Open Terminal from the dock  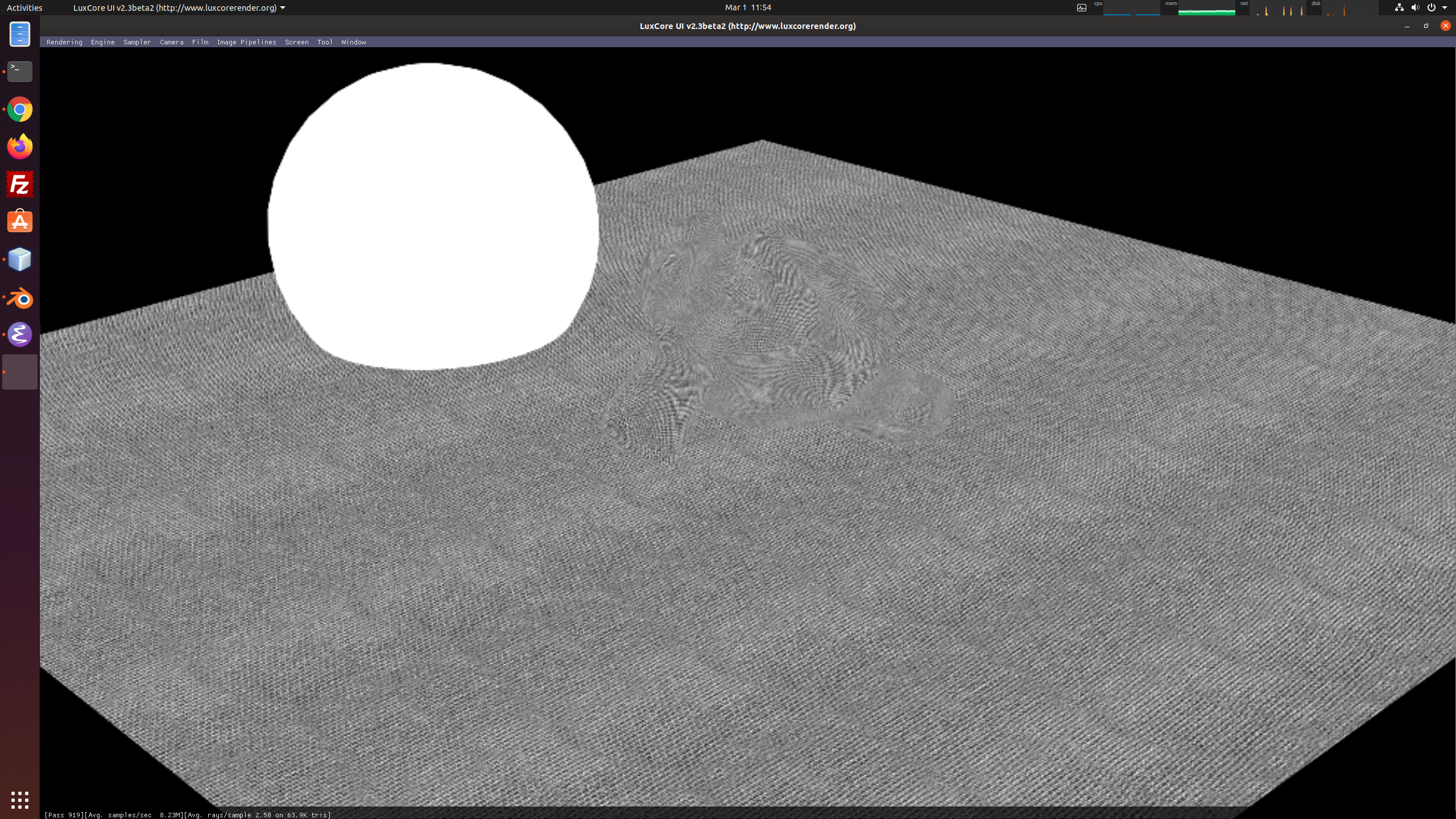(20, 72)
